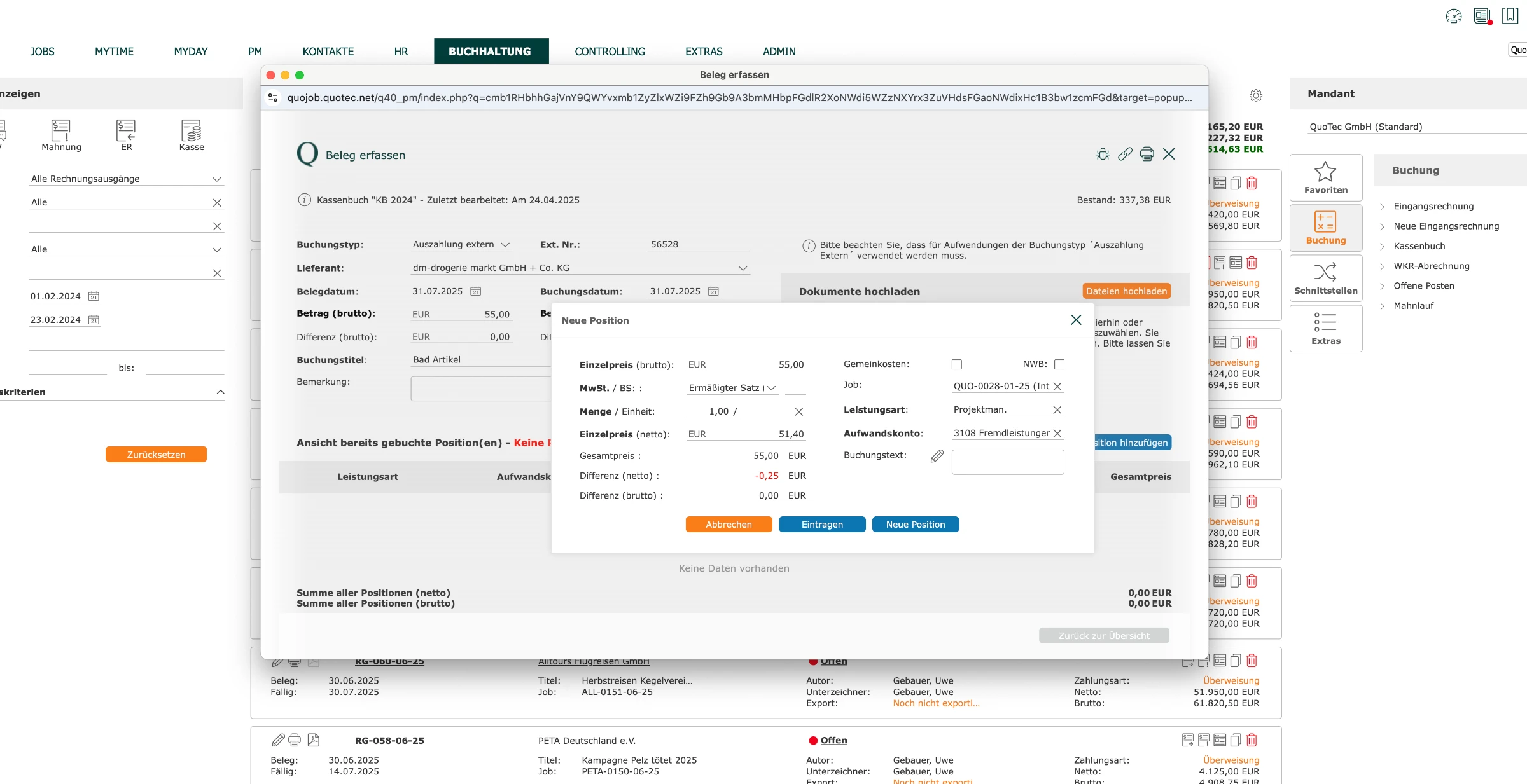Screen dimensions: 1527x784
Task: Print the Beleg using the printer icon
Action: coord(1147,154)
